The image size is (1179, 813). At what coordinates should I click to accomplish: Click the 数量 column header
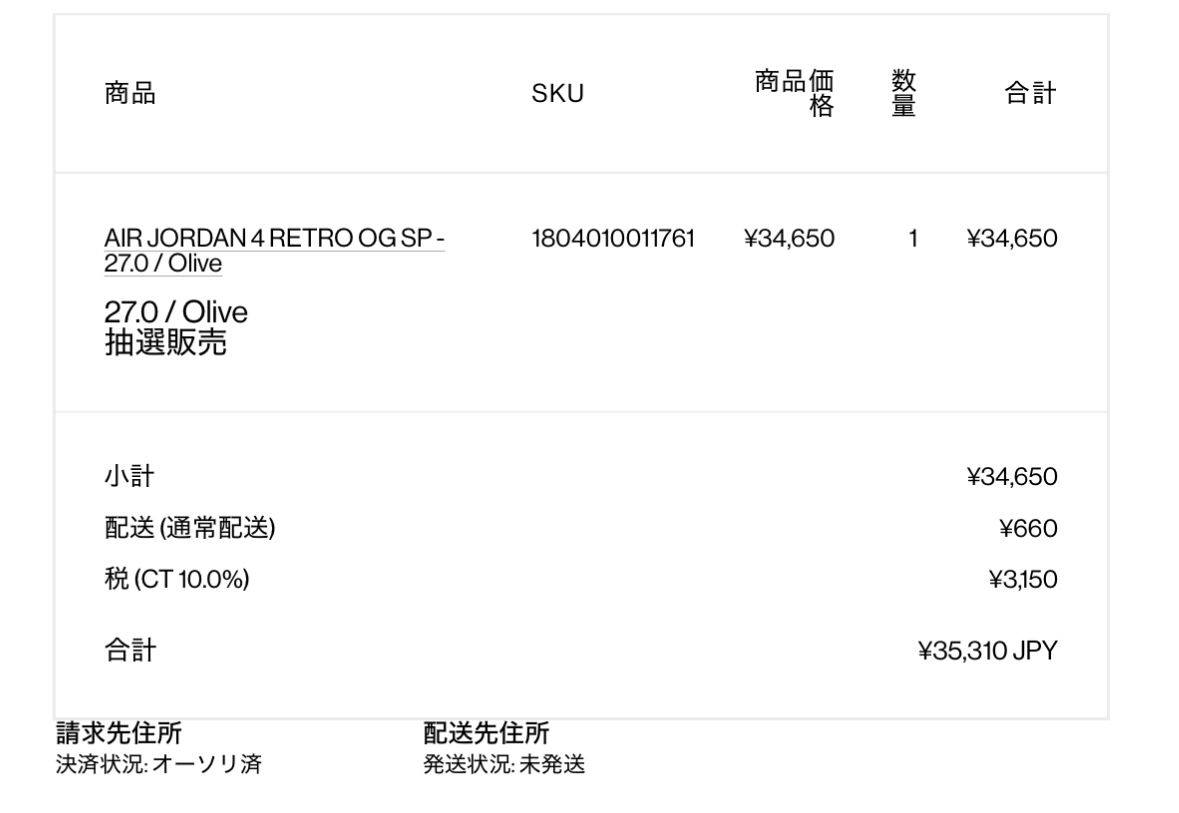pos(903,94)
